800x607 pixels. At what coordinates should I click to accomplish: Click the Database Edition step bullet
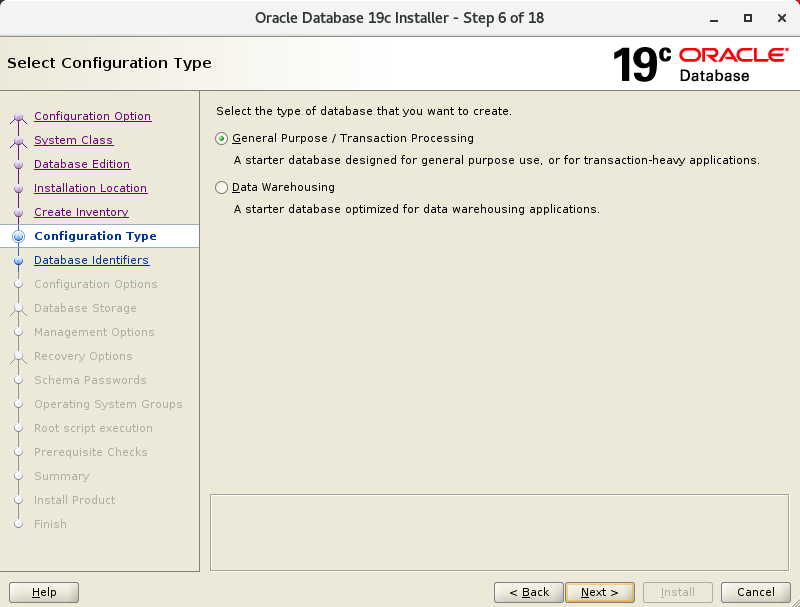point(19,165)
